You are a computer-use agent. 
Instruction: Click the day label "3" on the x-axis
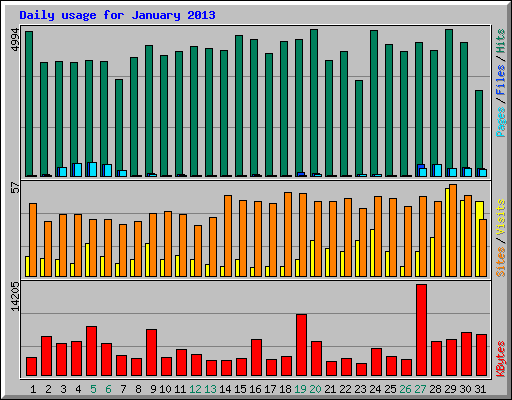pos(63,389)
